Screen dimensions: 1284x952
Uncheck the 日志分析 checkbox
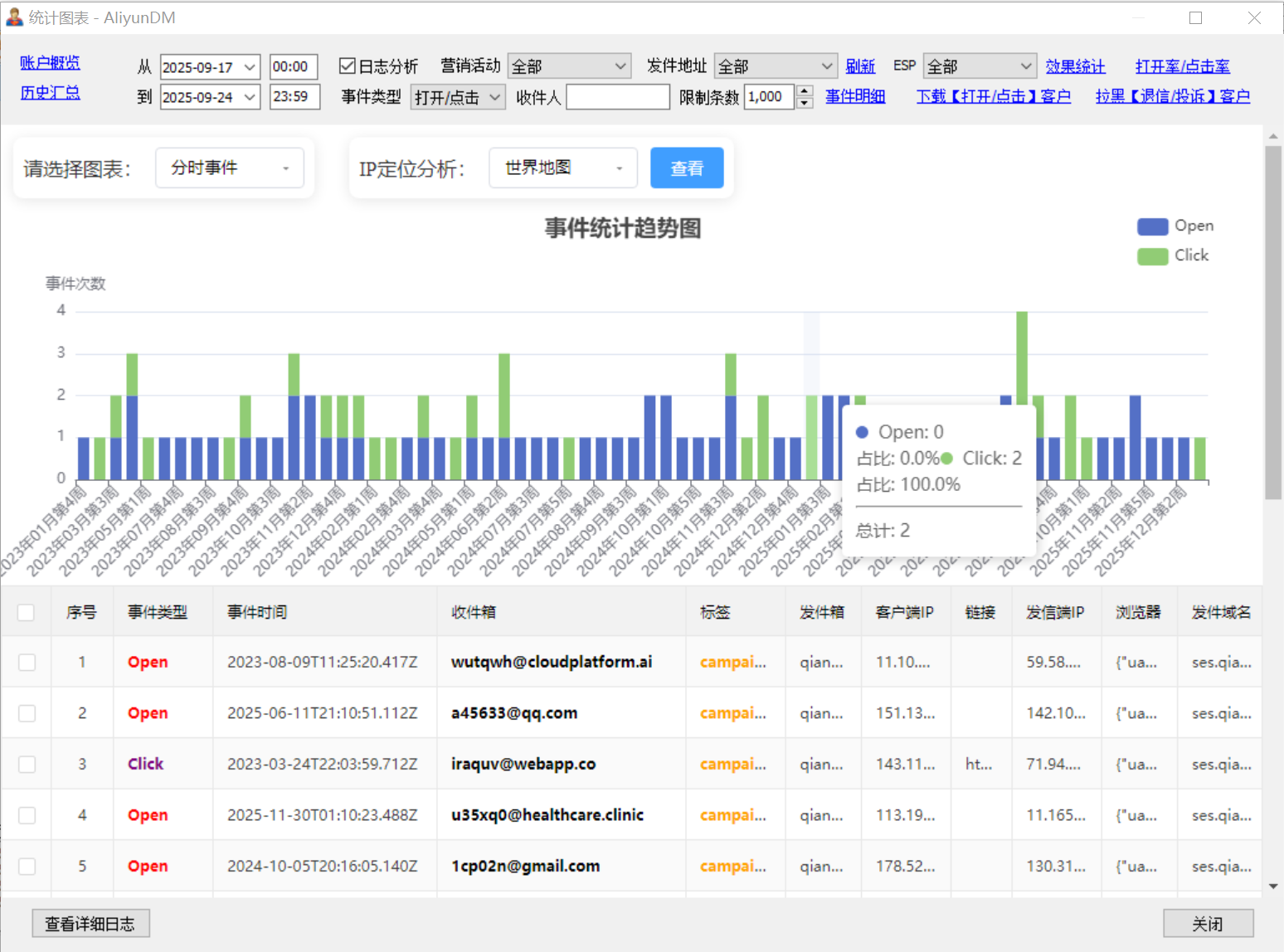(348, 66)
